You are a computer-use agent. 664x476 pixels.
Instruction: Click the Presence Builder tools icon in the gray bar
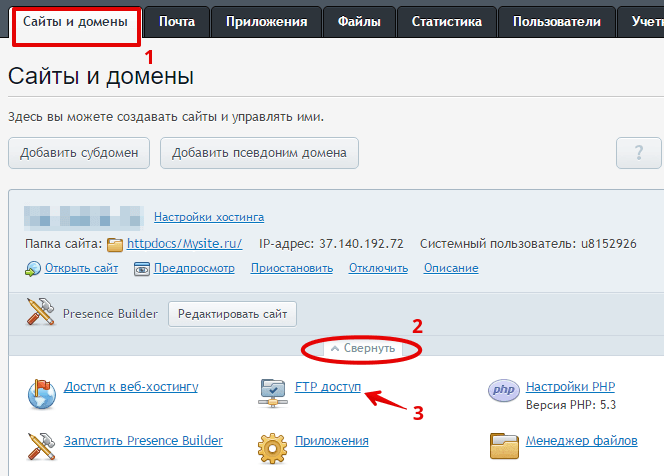point(41,312)
